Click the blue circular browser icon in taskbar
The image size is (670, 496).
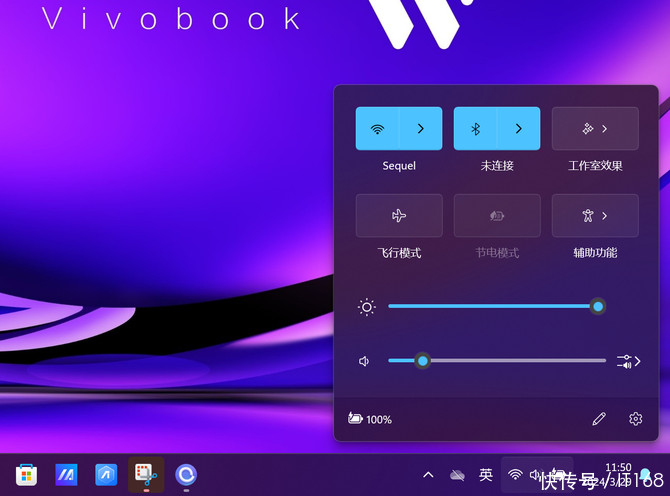coord(186,474)
